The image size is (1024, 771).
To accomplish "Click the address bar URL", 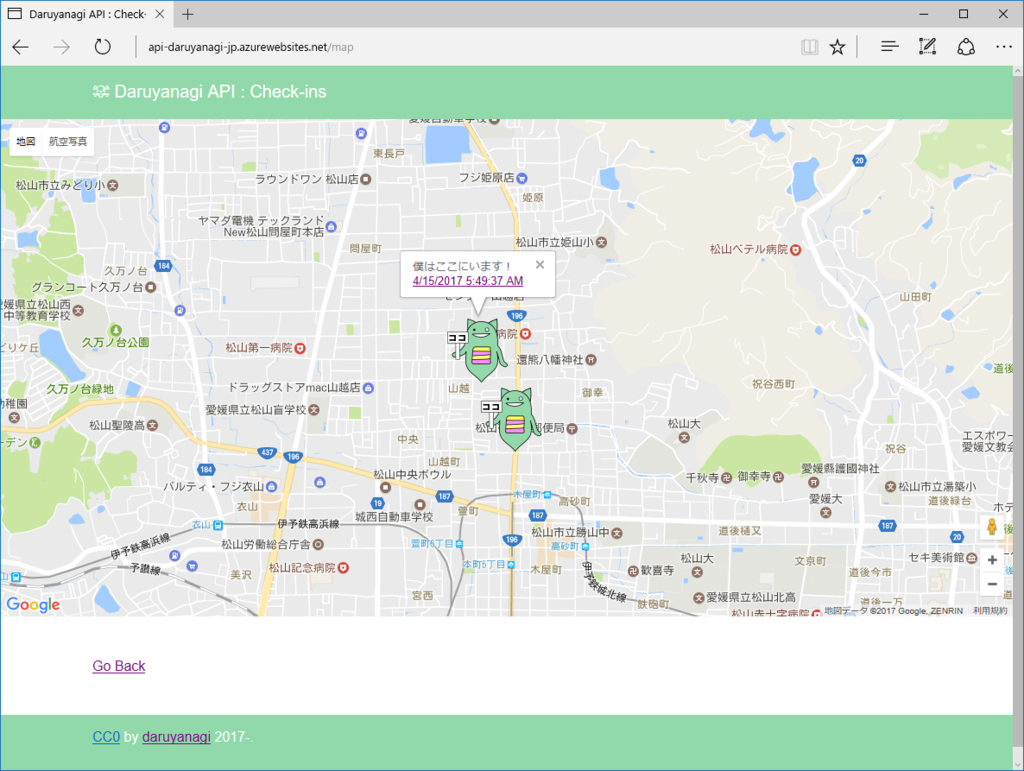I will [251, 47].
